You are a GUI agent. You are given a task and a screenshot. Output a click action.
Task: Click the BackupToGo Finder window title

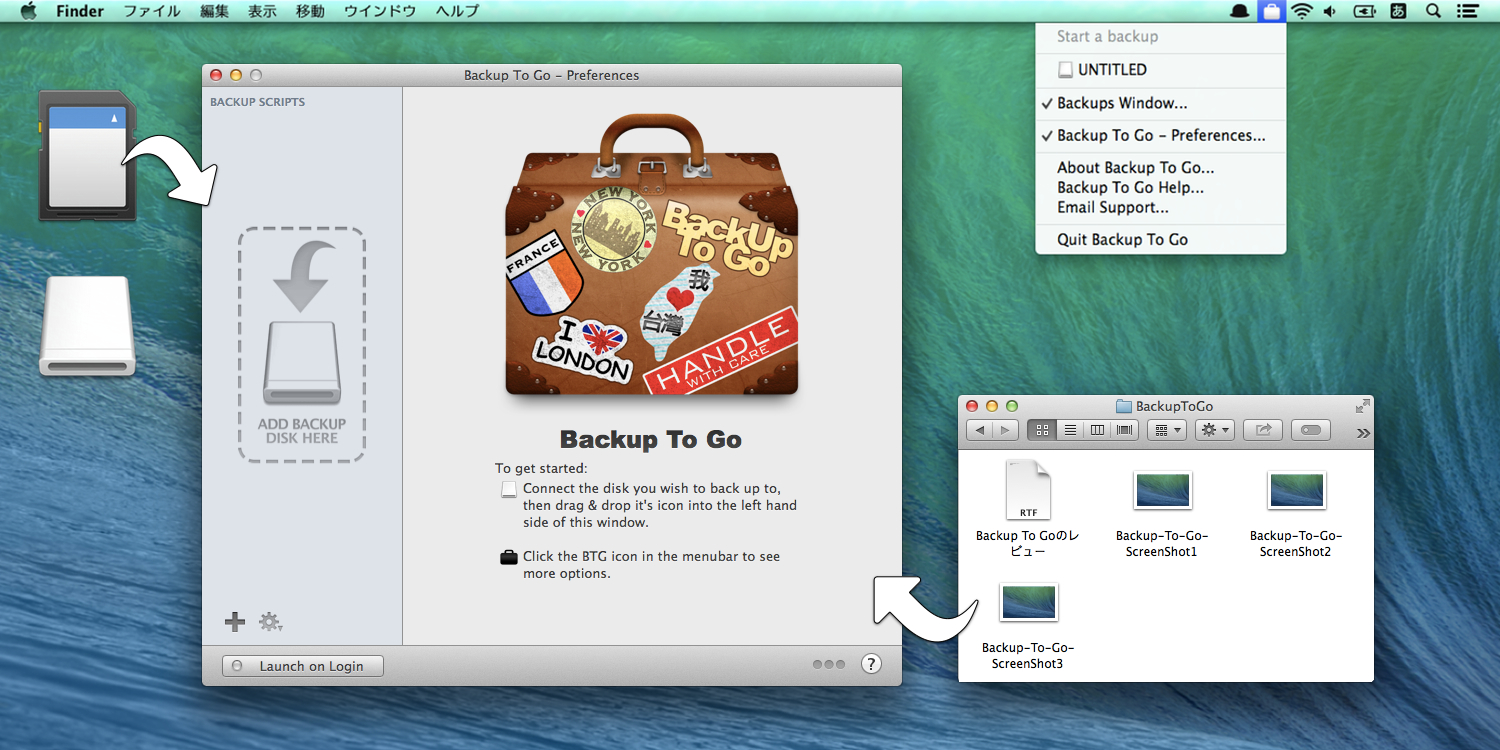click(1174, 406)
